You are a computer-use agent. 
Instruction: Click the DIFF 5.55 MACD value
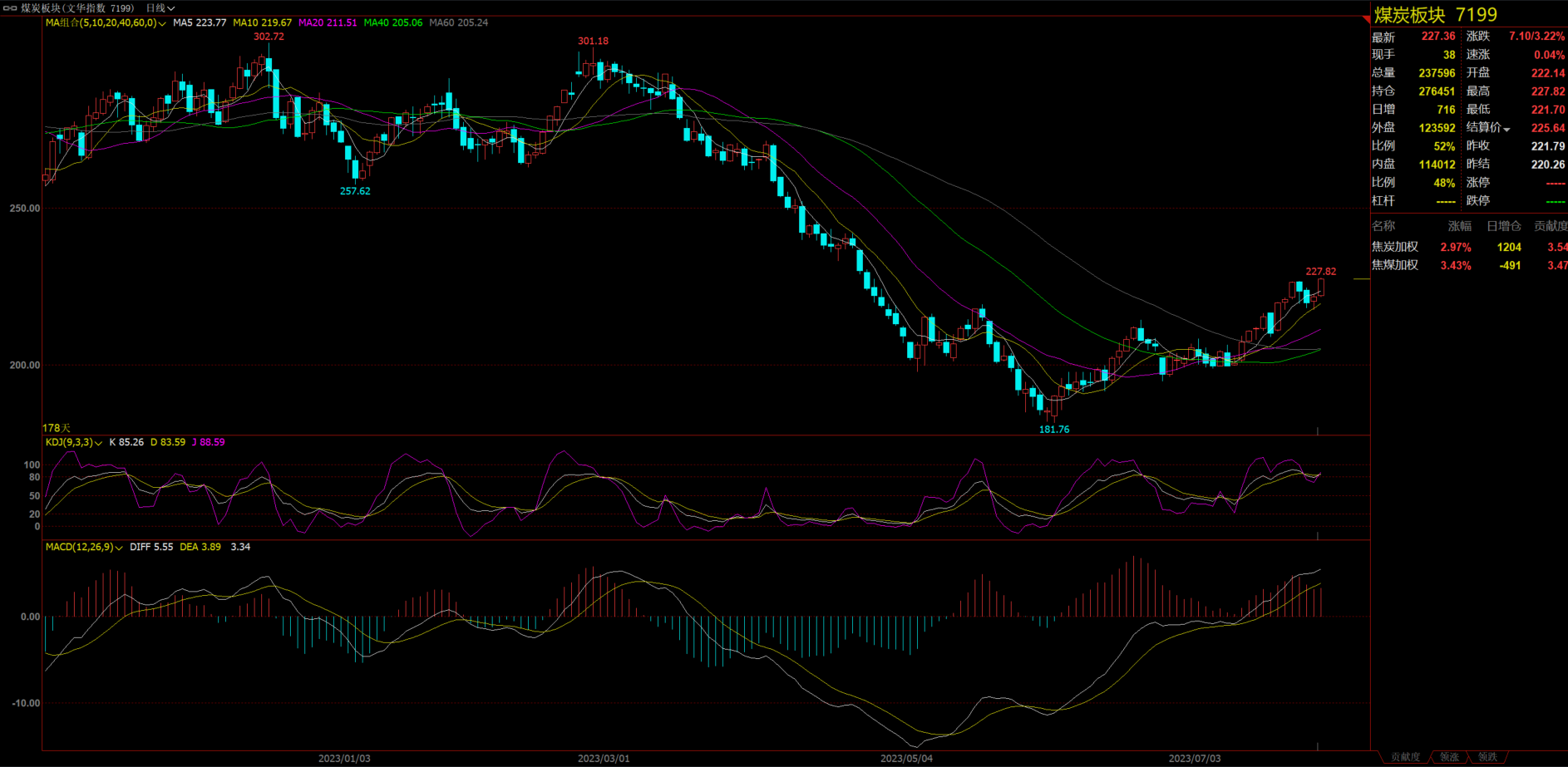[x=151, y=548]
